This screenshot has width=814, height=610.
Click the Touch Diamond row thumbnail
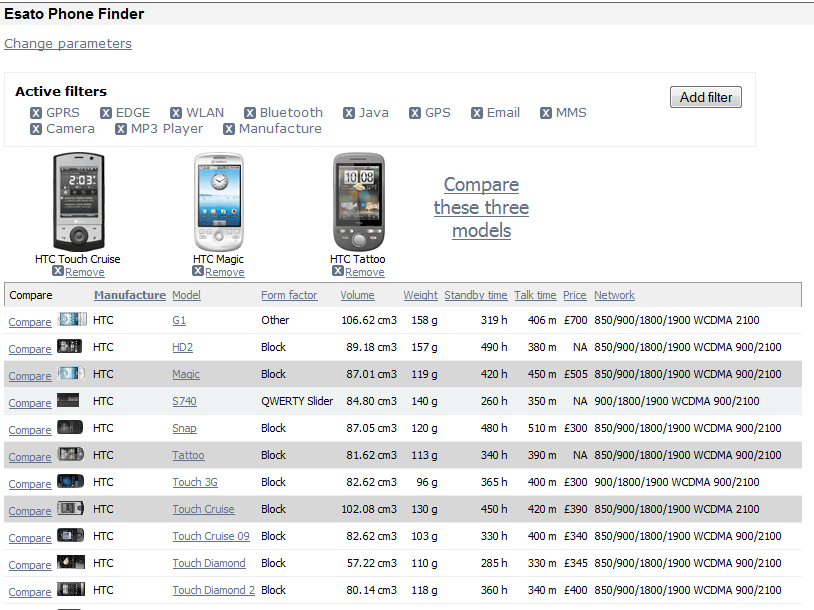[x=71, y=562]
